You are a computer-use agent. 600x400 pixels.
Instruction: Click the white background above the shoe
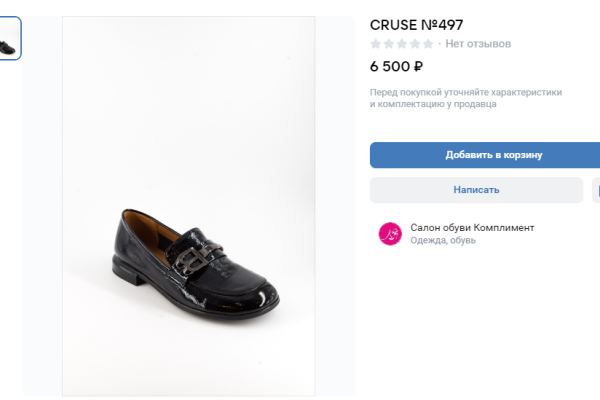[189, 100]
